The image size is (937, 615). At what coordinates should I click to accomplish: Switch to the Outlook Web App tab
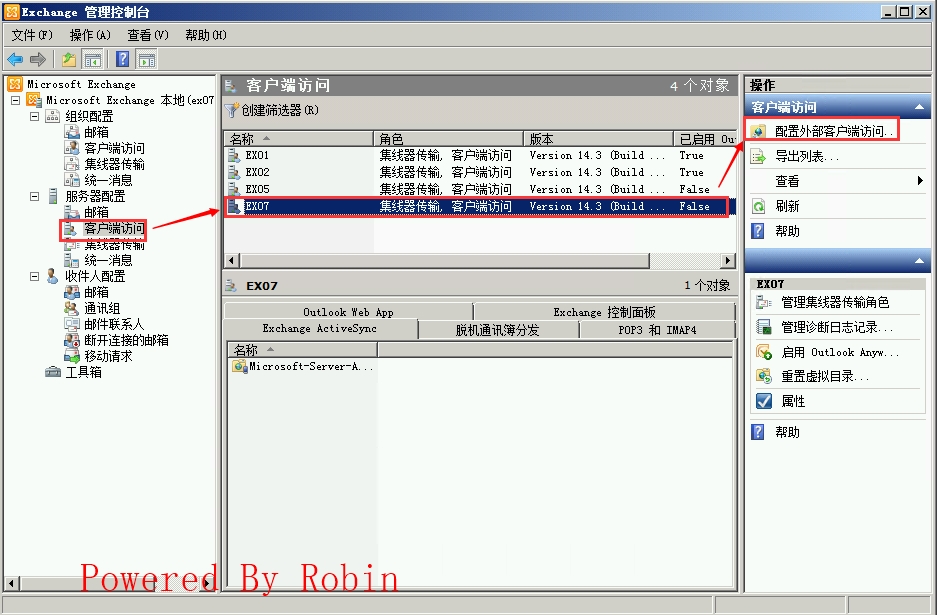348,312
